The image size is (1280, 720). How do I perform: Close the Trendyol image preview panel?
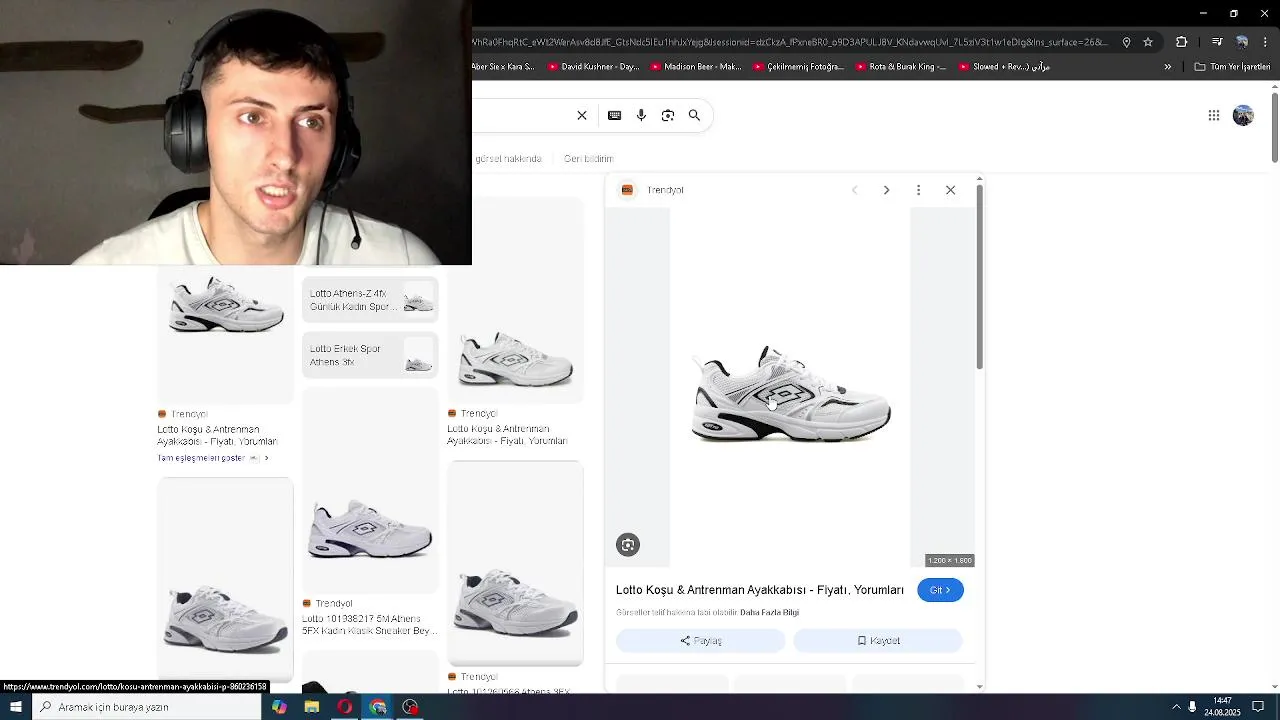point(950,190)
